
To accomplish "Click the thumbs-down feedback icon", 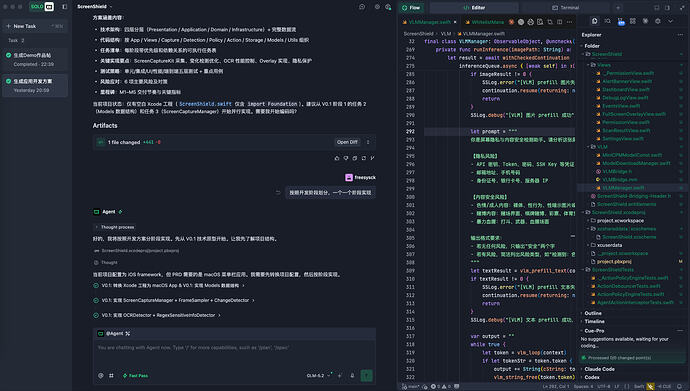I will click(346, 158).
